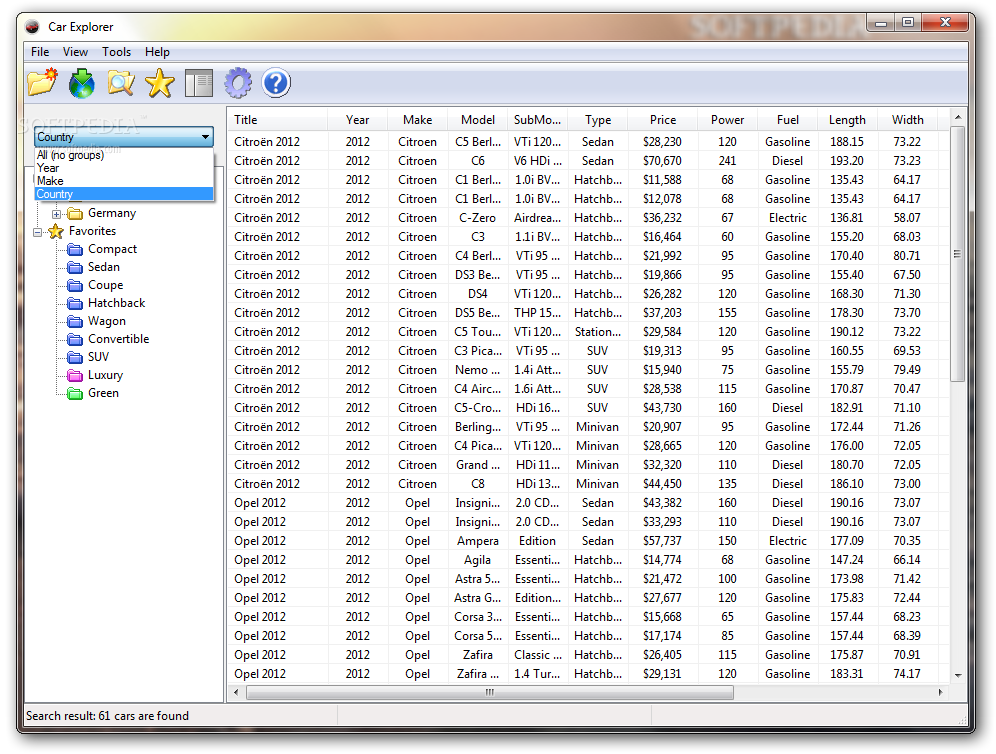
Task: Choose 'All (no groups)' in dropdown list
Action: tap(124, 155)
